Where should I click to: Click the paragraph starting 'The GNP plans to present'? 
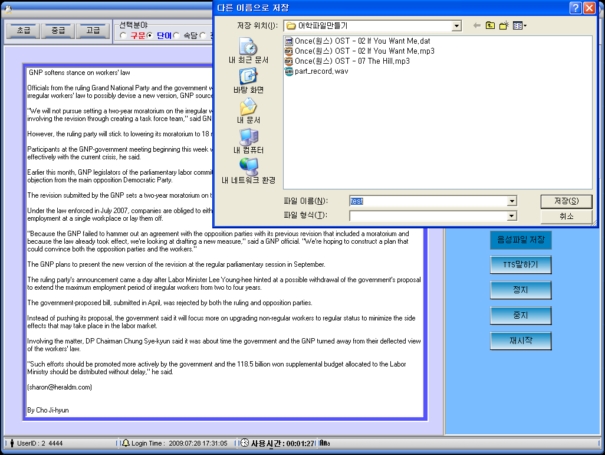pyautogui.click(x=176, y=264)
